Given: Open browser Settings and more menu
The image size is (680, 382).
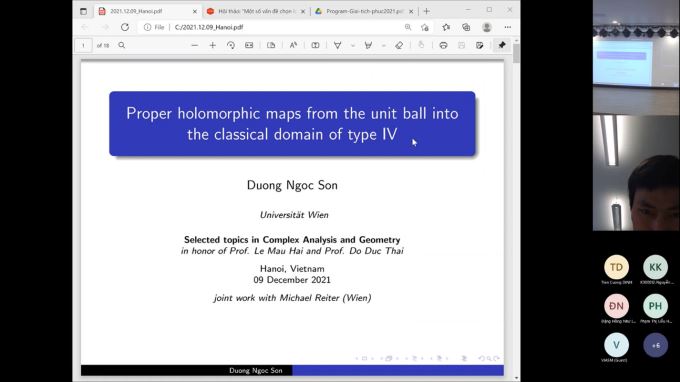Looking at the screenshot, I should pos(507,27).
